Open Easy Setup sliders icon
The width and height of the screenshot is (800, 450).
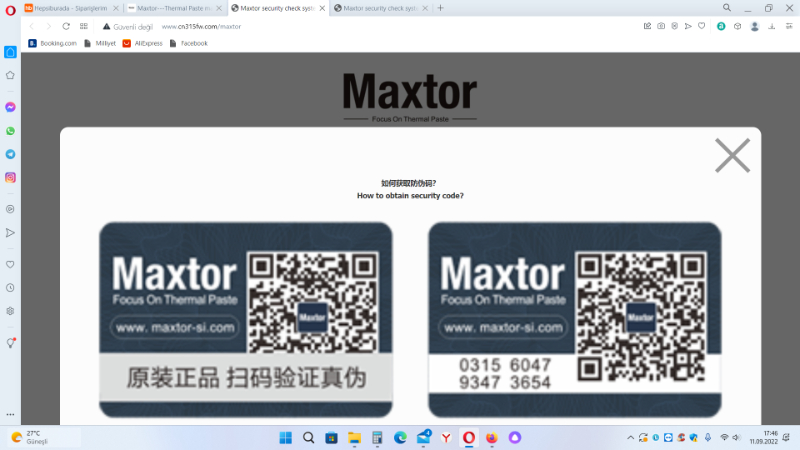tap(789, 26)
